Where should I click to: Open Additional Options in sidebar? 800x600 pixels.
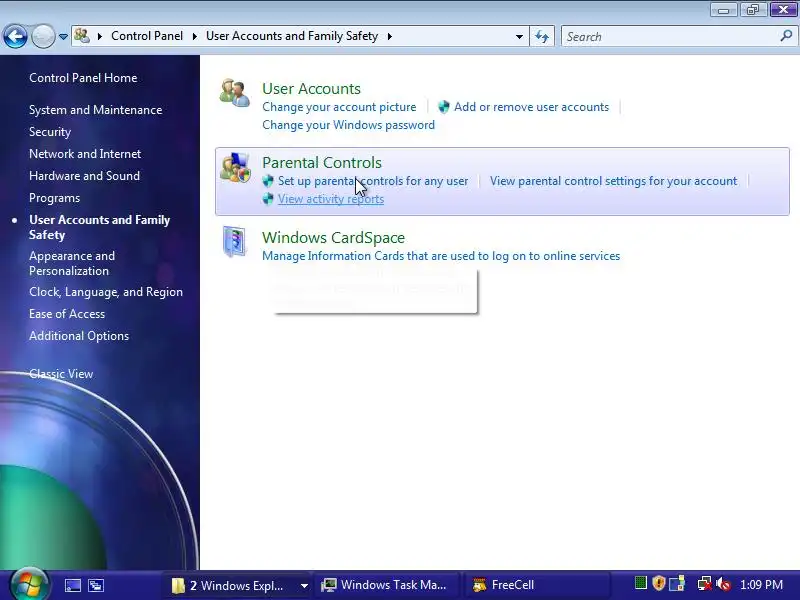[79, 336]
